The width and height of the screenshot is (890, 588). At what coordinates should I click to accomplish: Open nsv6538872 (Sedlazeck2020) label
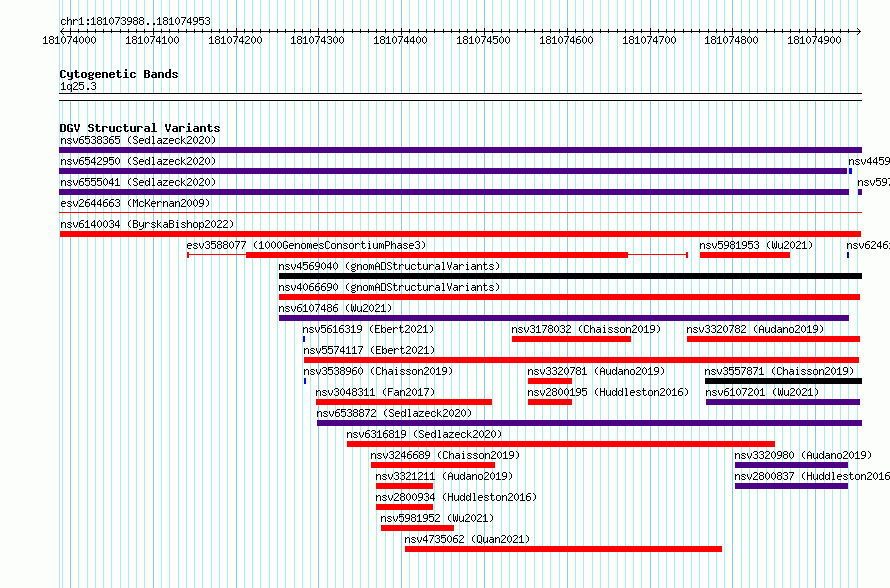tap(394, 413)
